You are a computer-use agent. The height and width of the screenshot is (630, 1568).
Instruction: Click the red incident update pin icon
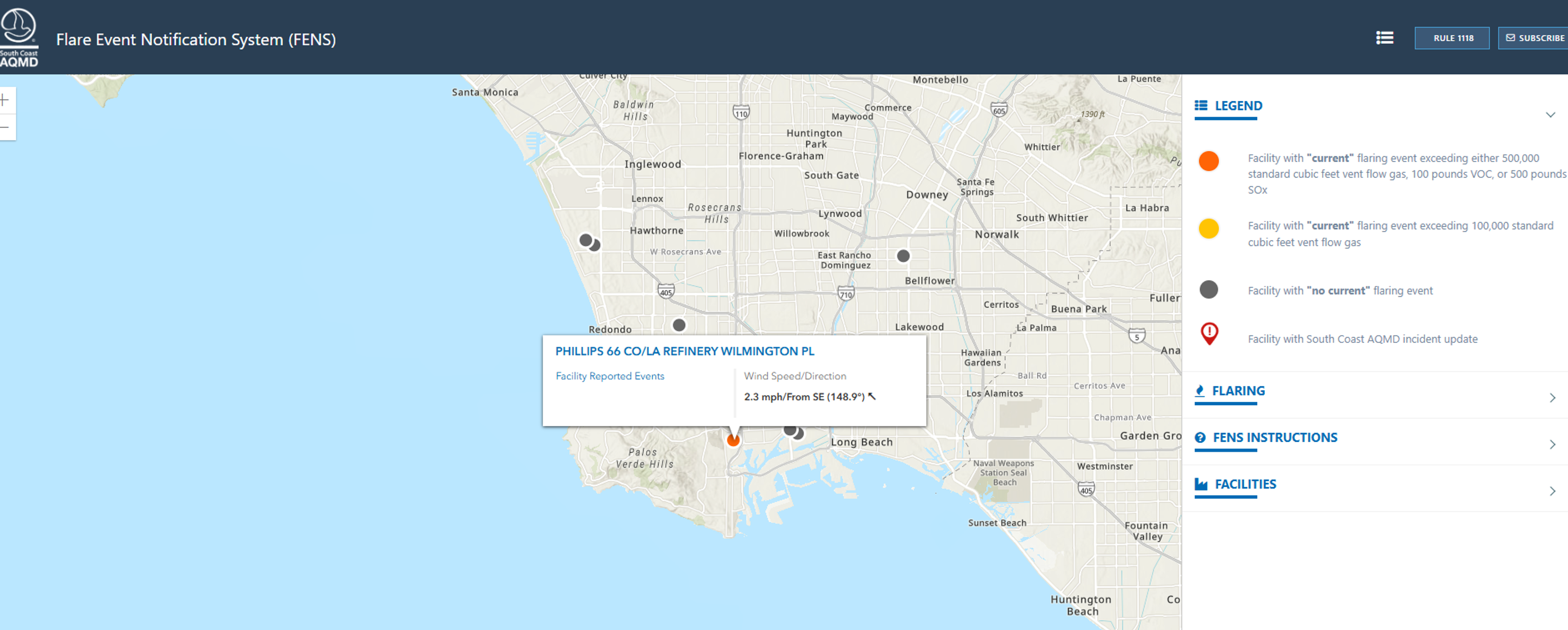pos(1209,334)
